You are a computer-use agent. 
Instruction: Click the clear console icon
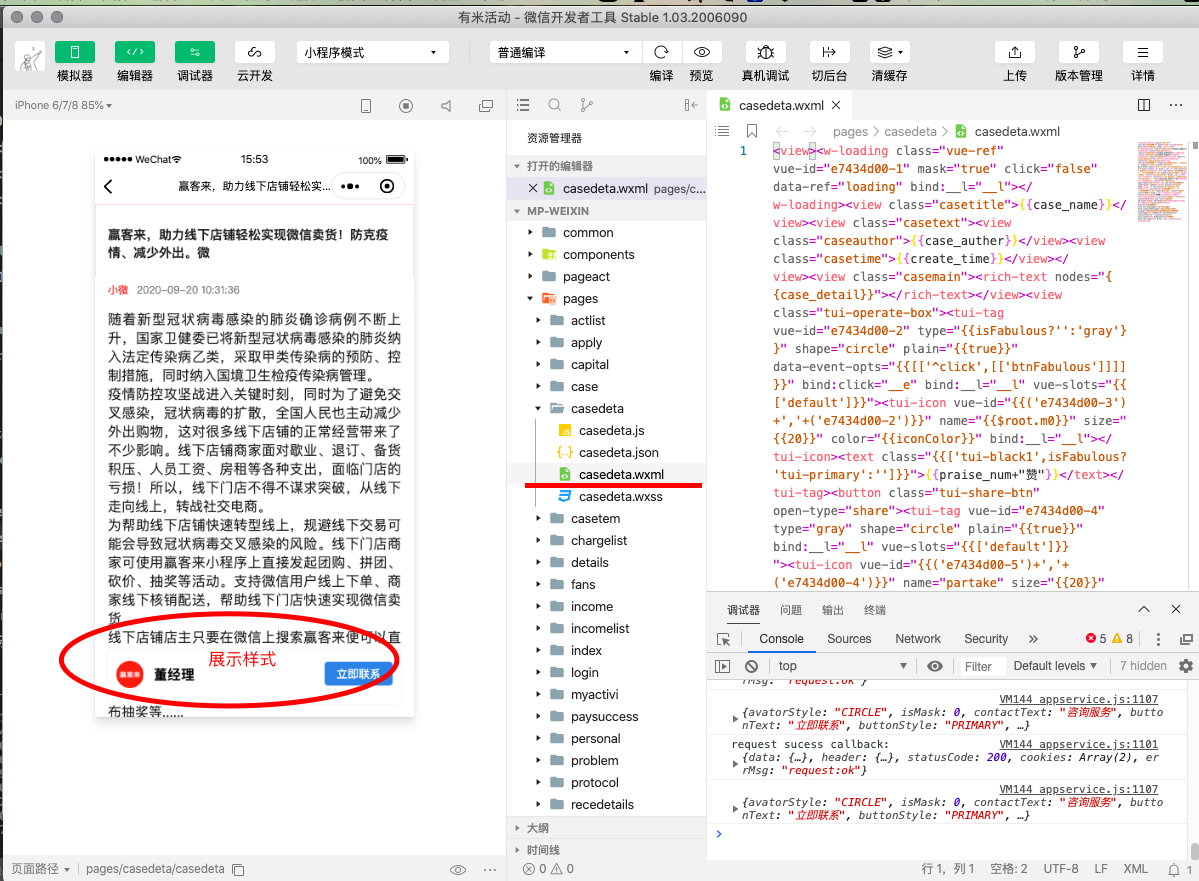752,666
